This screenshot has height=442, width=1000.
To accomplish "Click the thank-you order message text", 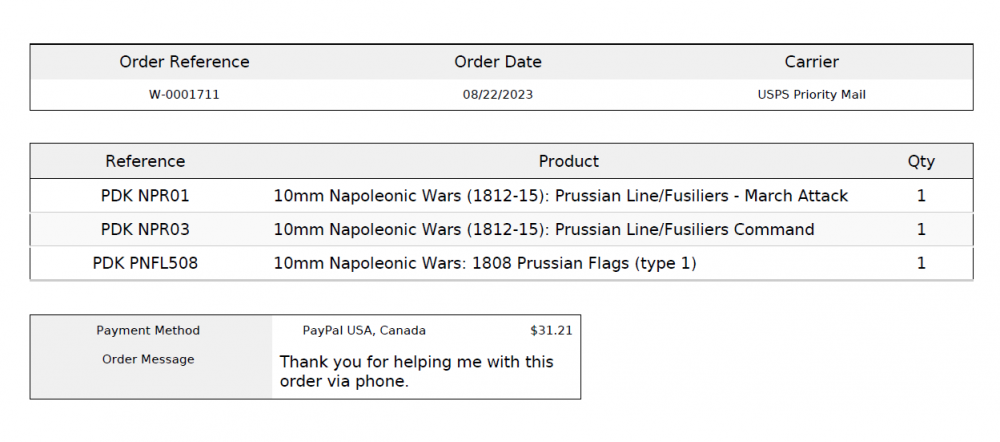I will coord(416,371).
